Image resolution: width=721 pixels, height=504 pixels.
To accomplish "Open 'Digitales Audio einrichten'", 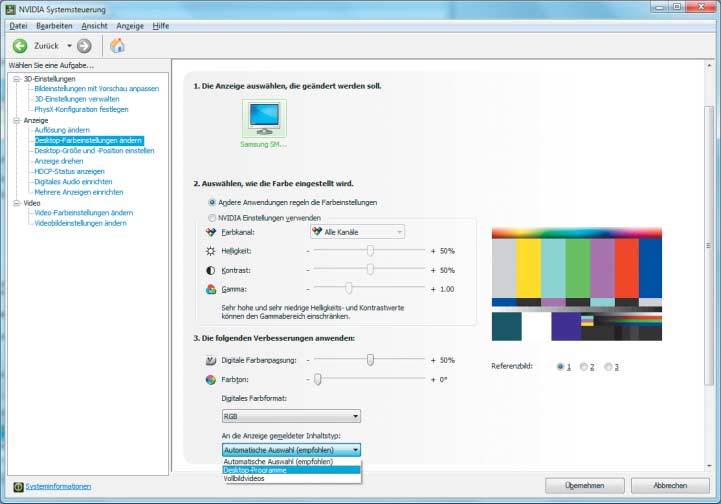I will coord(73,182).
